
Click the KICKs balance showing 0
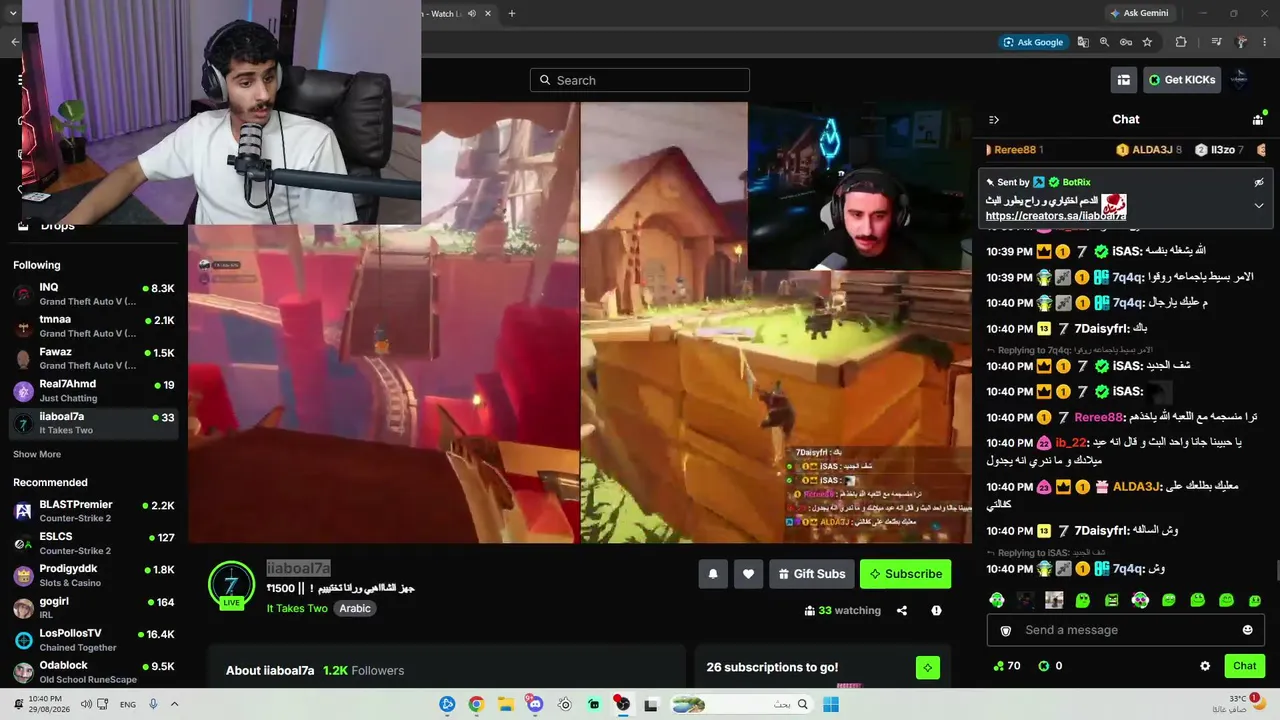click(x=1050, y=666)
